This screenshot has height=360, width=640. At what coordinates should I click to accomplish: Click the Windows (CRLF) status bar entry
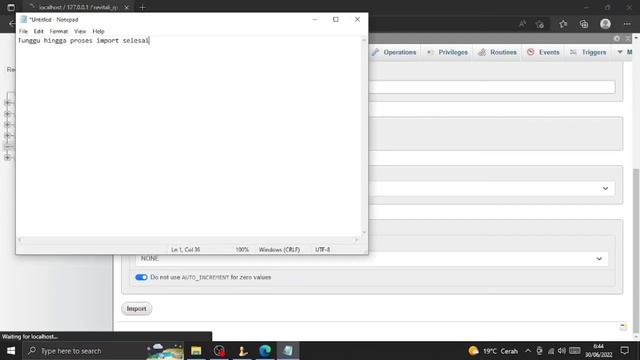(279, 249)
